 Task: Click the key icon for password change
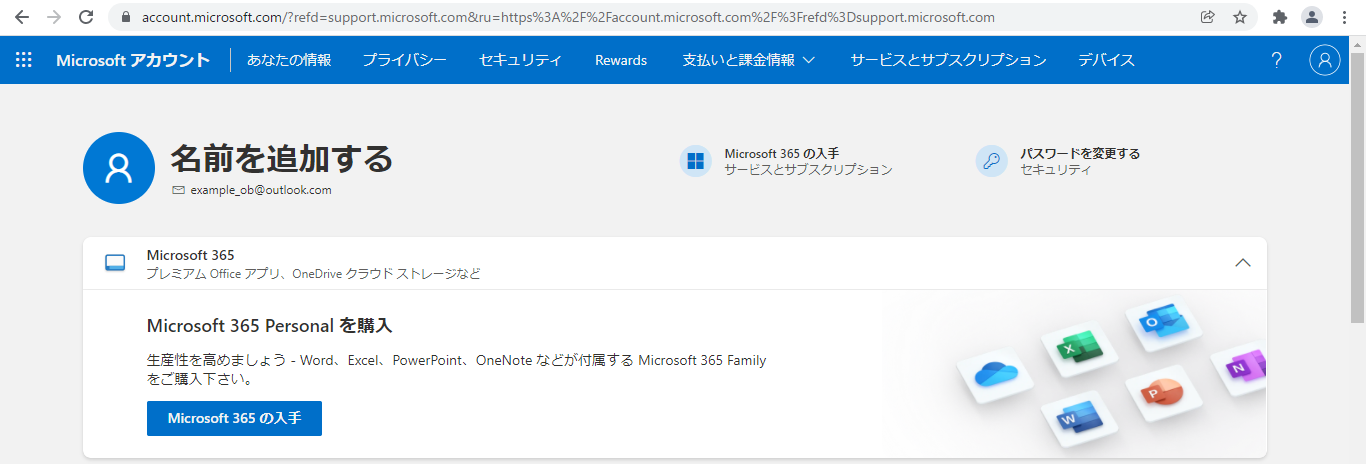click(991, 161)
